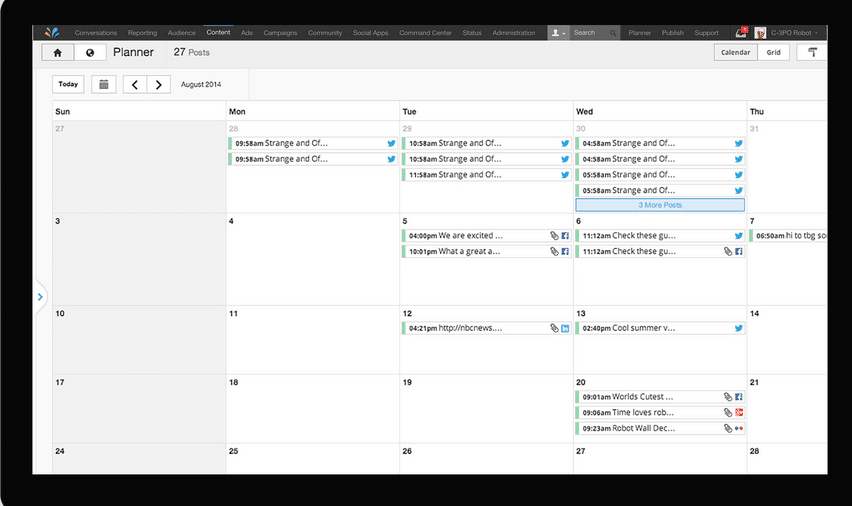Expand 3 More Posts on Wednesday
852x506 pixels.
[660, 205]
